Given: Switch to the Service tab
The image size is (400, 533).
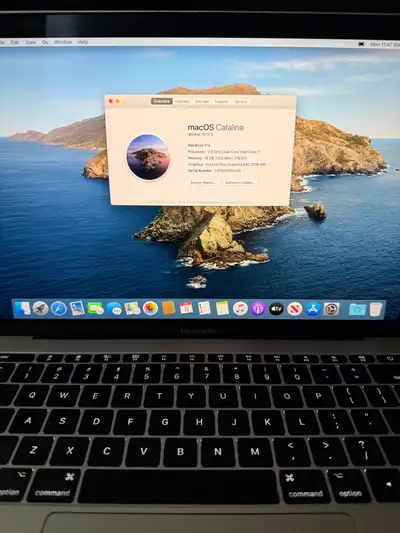Looking at the screenshot, I should point(240,101).
